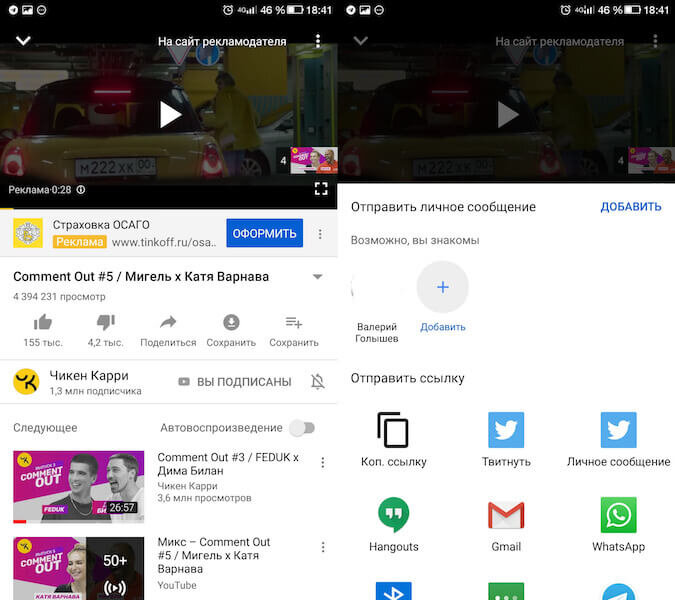This screenshot has width=675, height=600.
Task: Dislike the video with the thumbs down
Action: point(105,322)
